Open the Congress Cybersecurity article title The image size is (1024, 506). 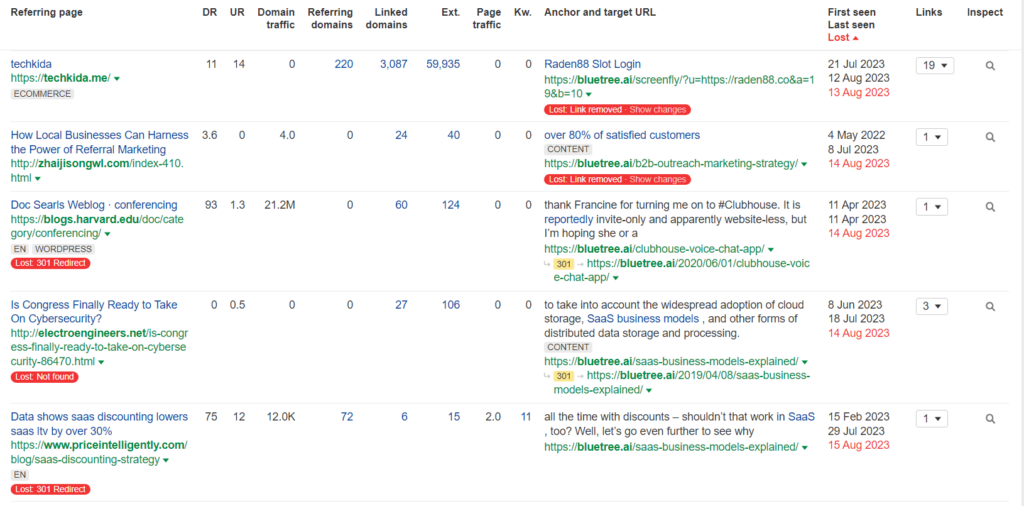pos(94,311)
